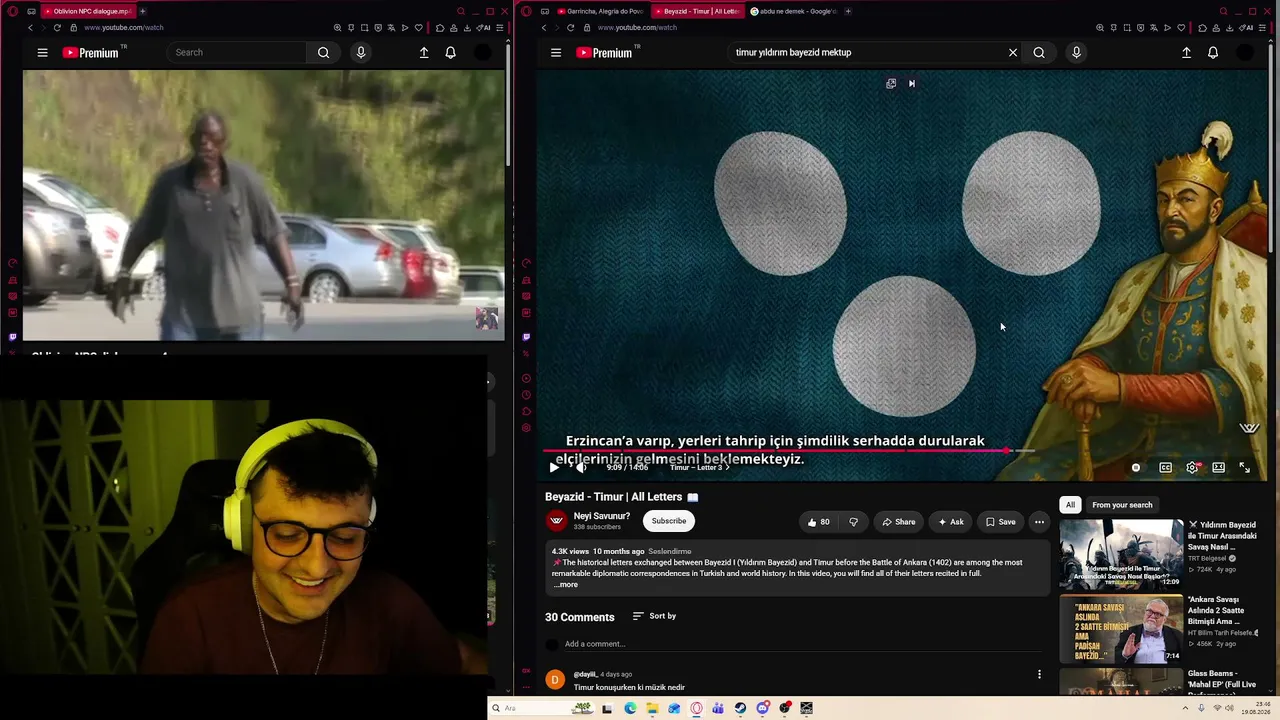
Task: Open more actions menu beside Save
Action: (x=1039, y=522)
